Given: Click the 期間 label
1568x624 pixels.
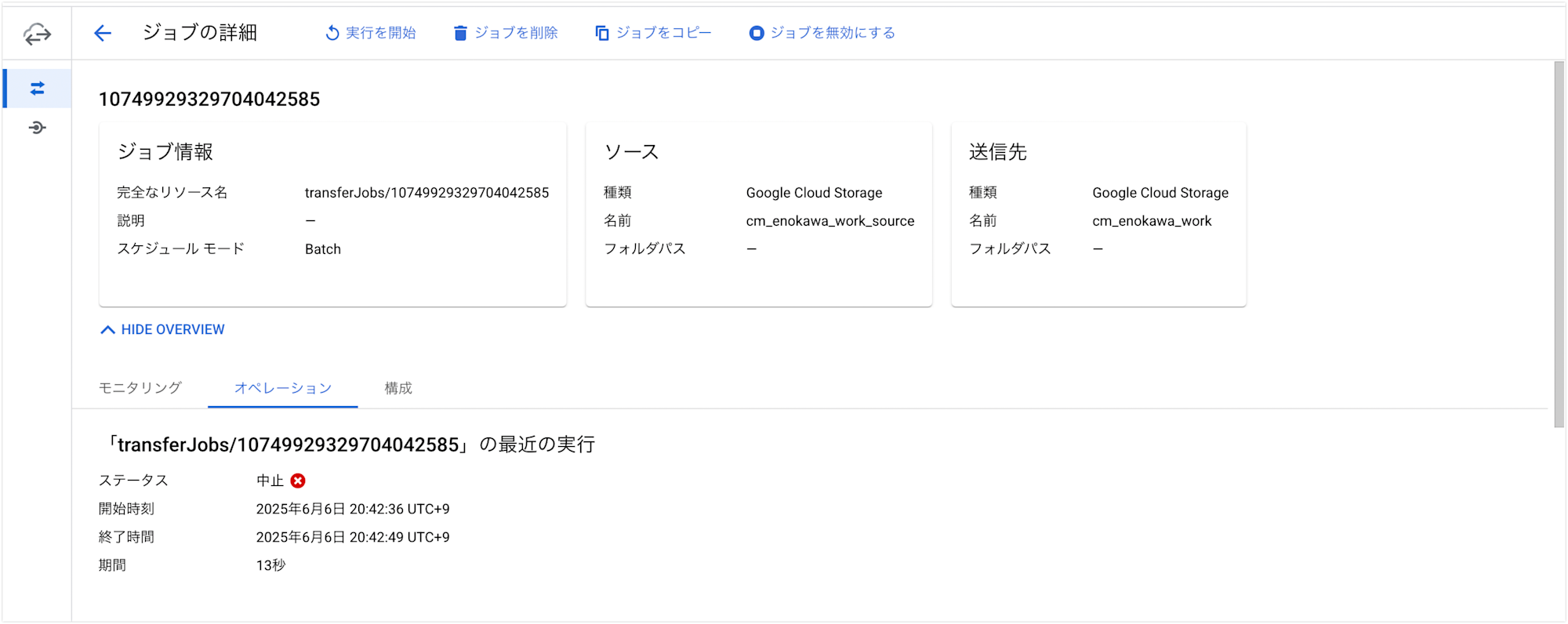Looking at the screenshot, I should (112, 565).
